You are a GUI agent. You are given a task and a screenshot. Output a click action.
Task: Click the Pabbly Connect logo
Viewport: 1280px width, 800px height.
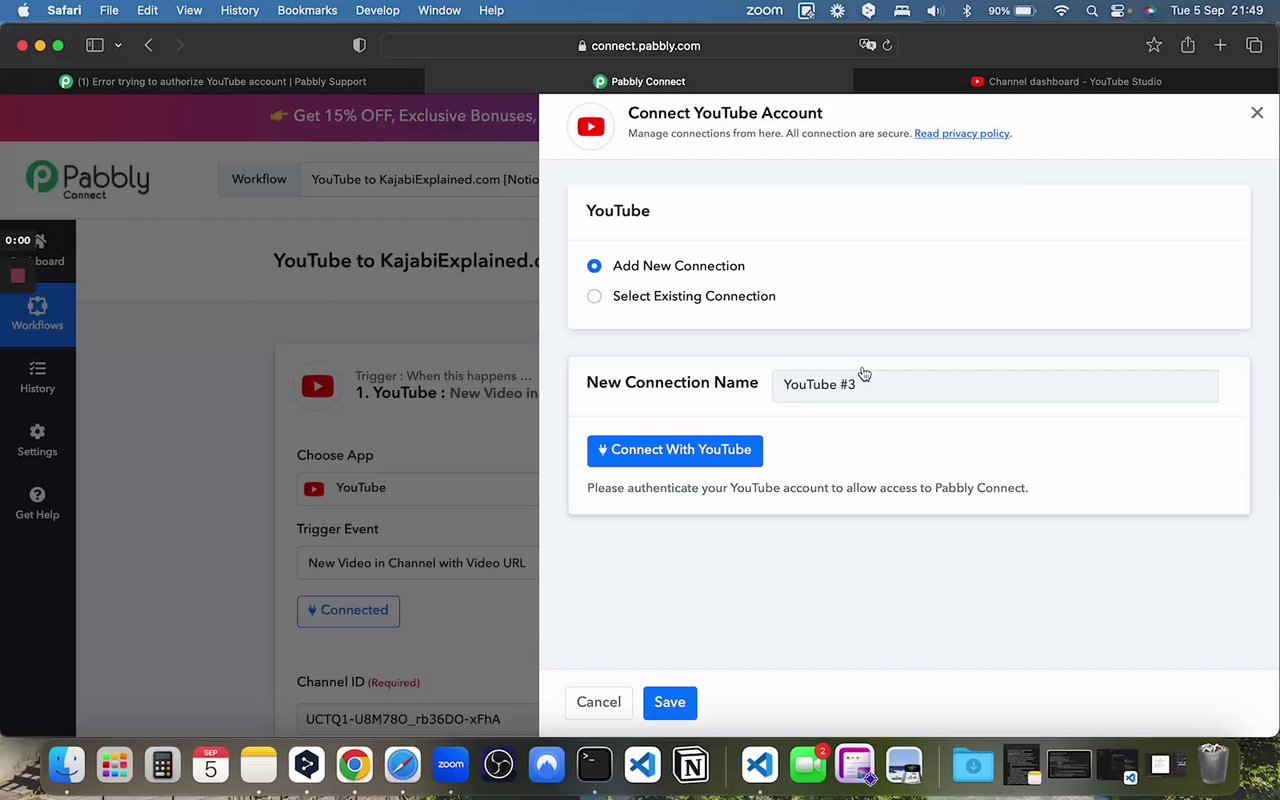[x=88, y=179]
